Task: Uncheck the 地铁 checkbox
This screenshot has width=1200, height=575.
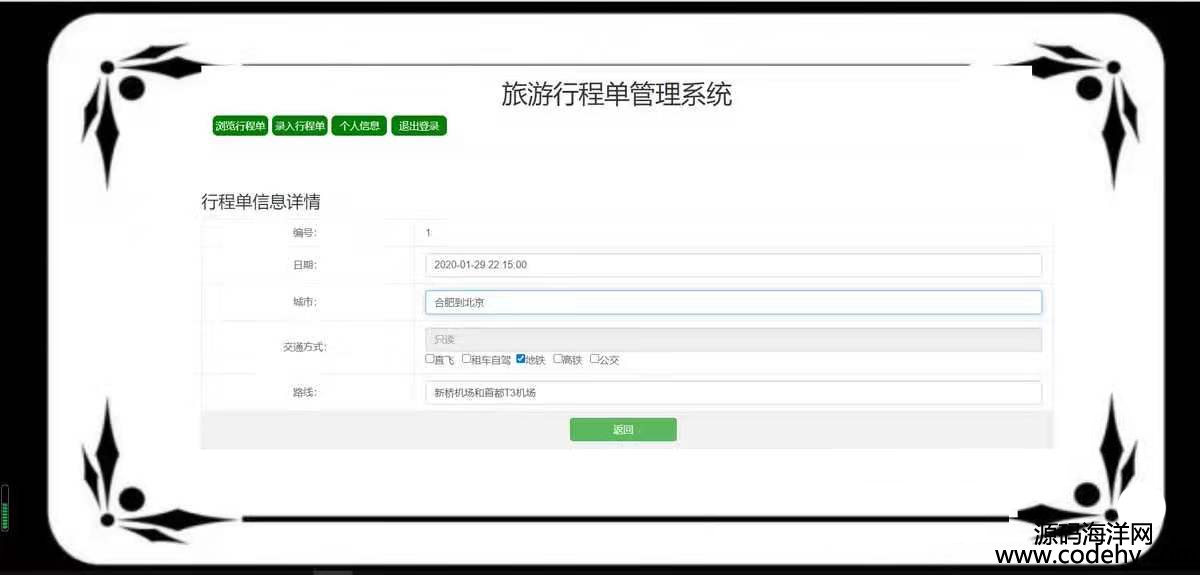Action: point(521,359)
